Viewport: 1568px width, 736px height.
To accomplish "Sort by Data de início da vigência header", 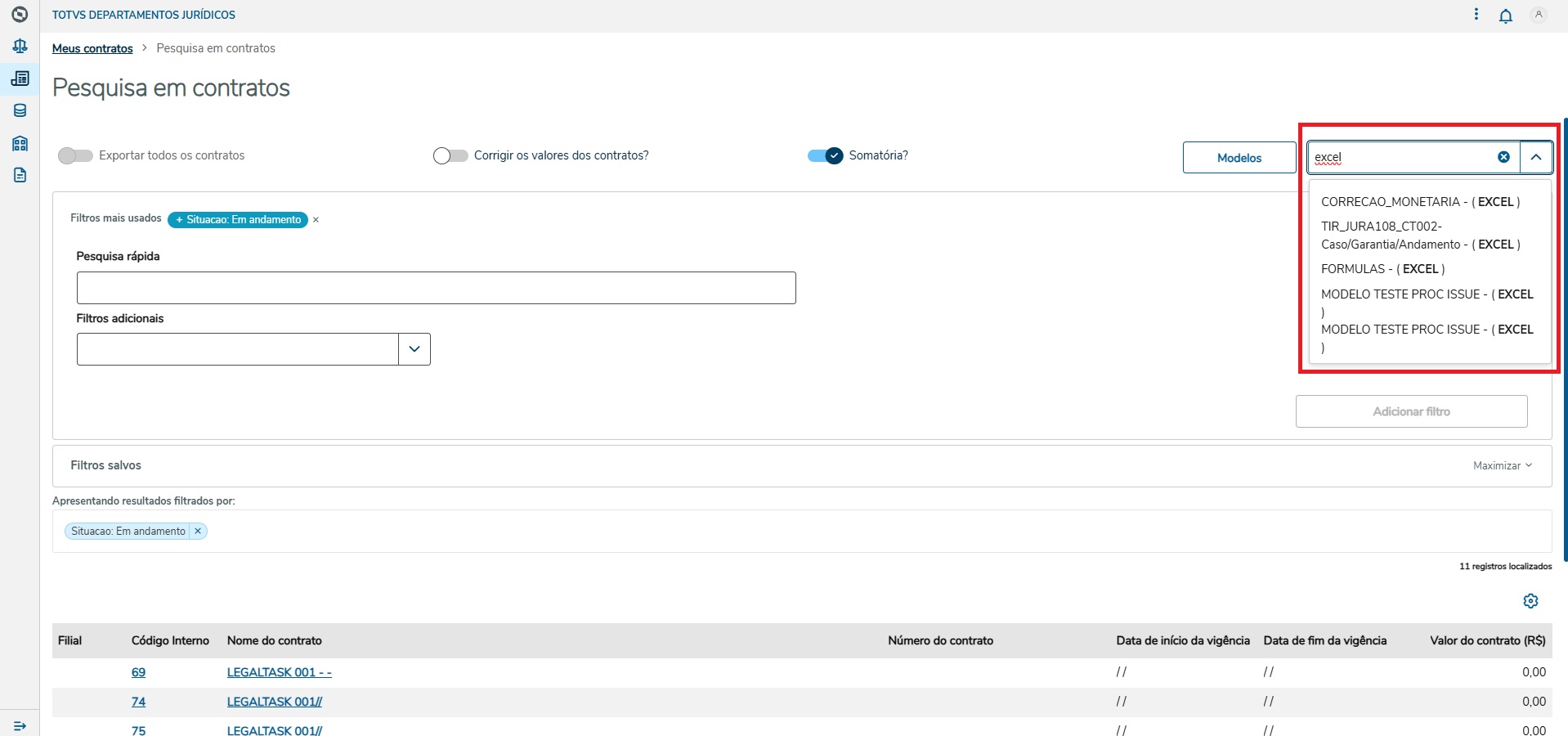I will coord(1183,640).
